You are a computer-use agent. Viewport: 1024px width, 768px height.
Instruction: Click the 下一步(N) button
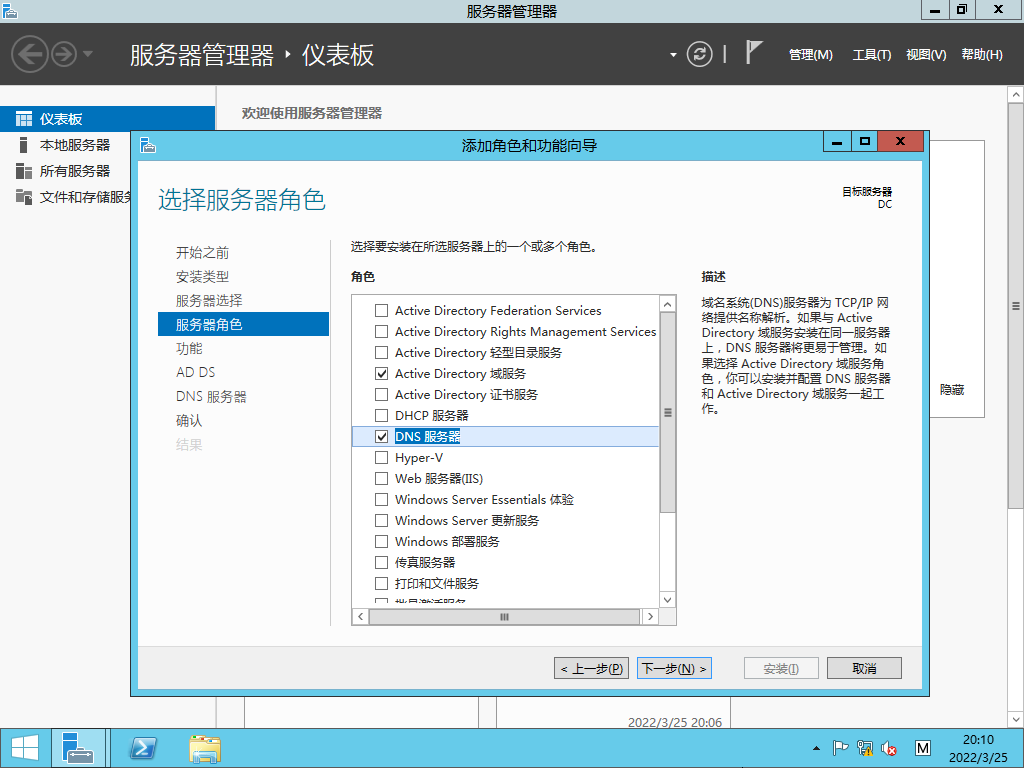674,668
